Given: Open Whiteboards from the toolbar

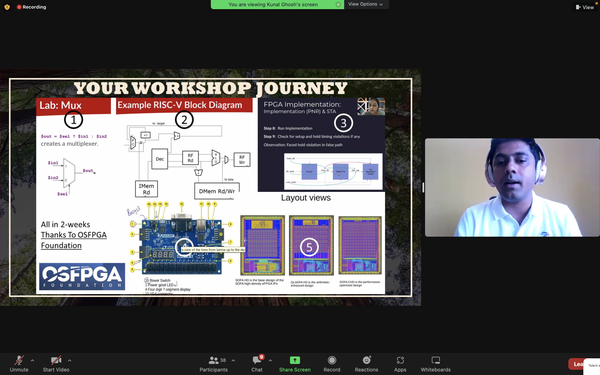Looking at the screenshot, I should pos(435,364).
